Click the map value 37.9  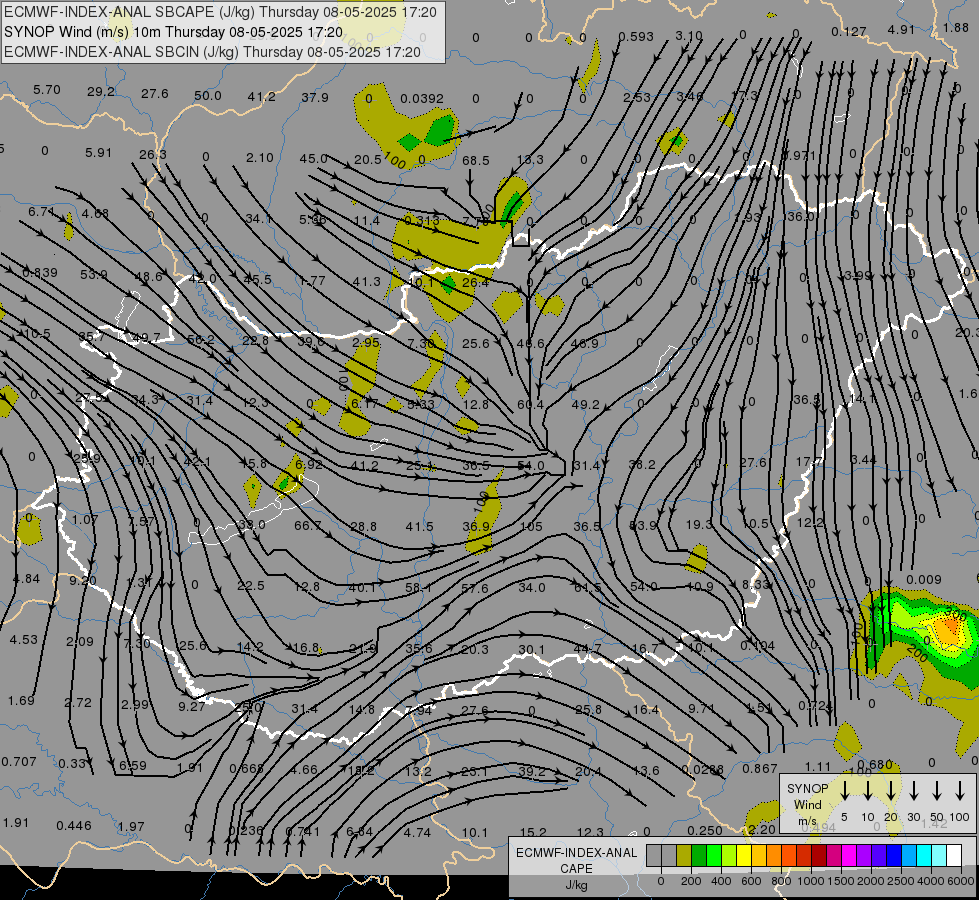tap(315, 97)
